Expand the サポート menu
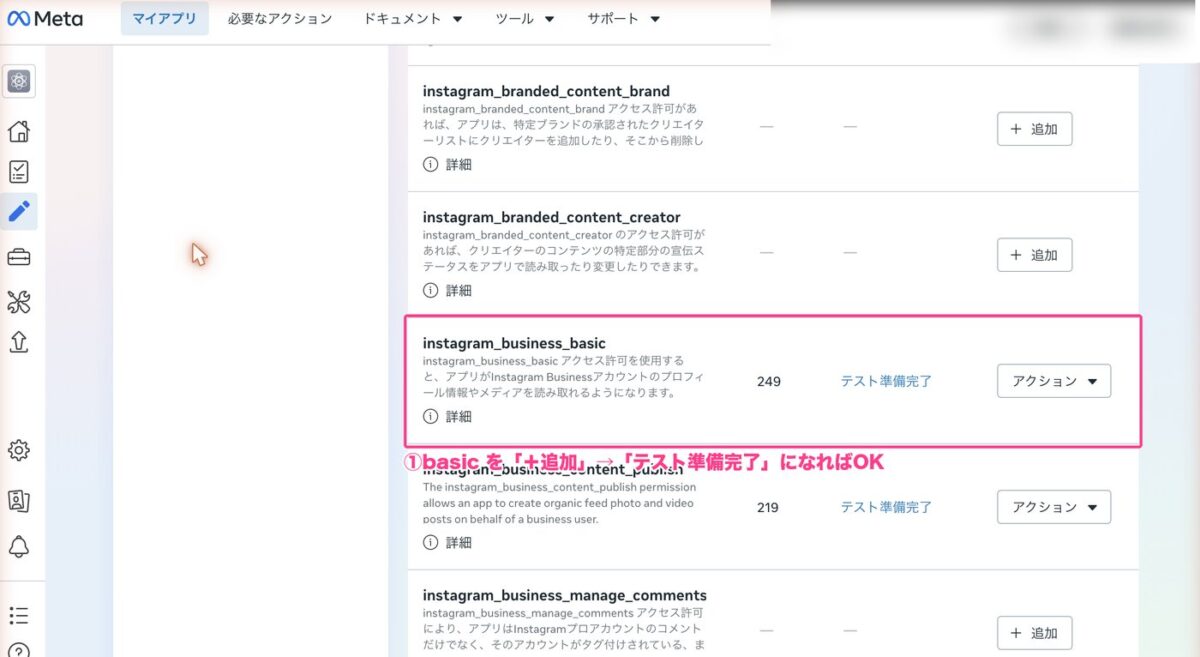Screen dimensions: 1200x657 623,19
